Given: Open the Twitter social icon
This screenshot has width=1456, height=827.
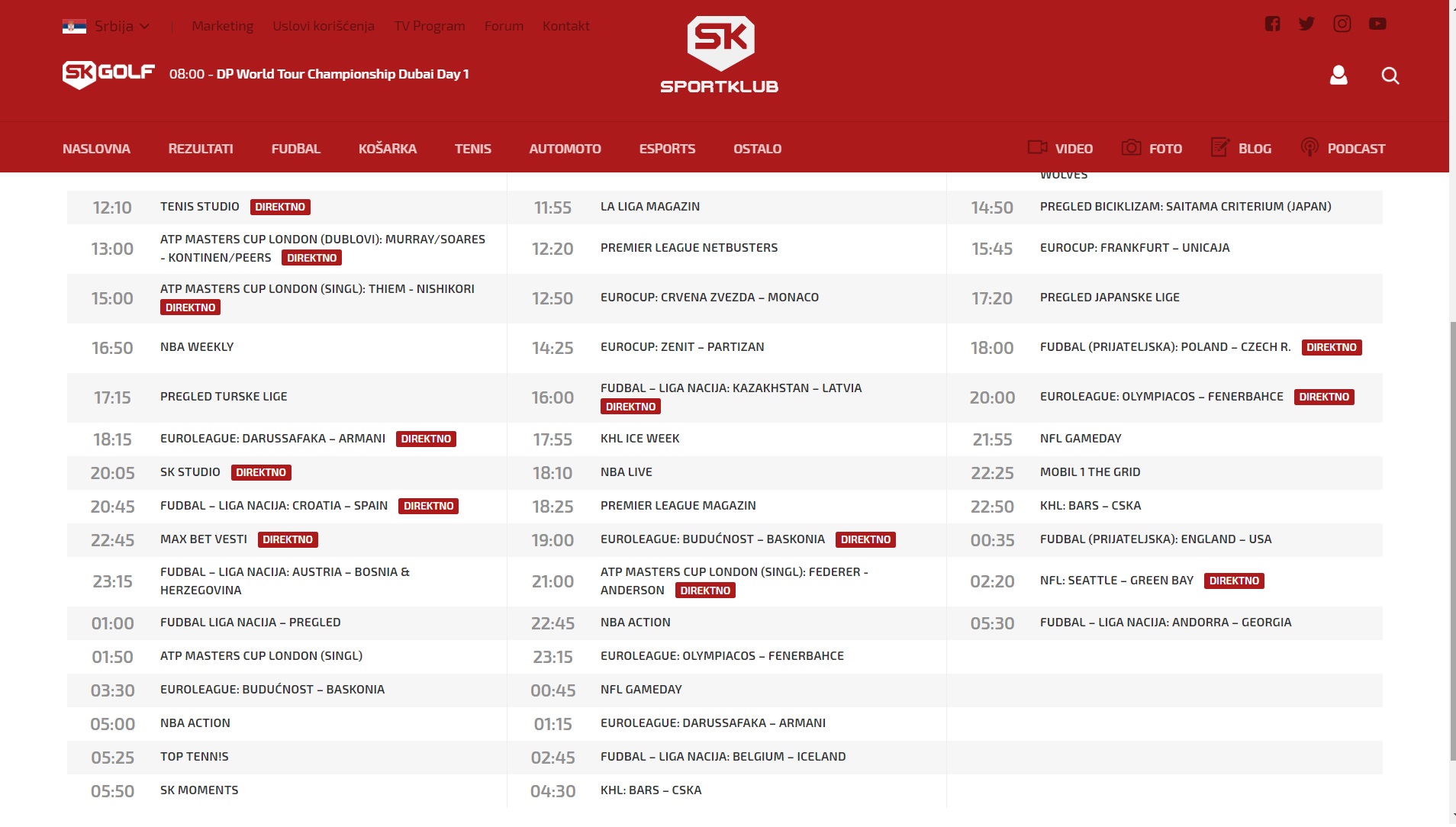Looking at the screenshot, I should click(1306, 24).
